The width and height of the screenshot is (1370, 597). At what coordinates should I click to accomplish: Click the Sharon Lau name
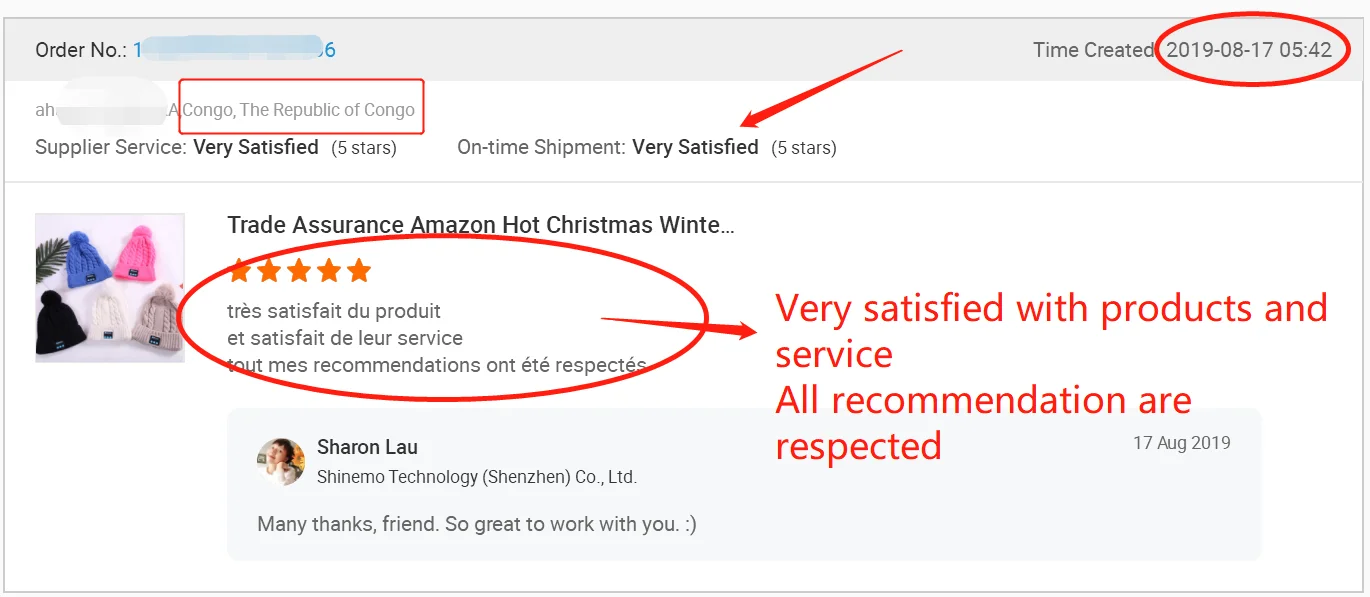tap(367, 447)
